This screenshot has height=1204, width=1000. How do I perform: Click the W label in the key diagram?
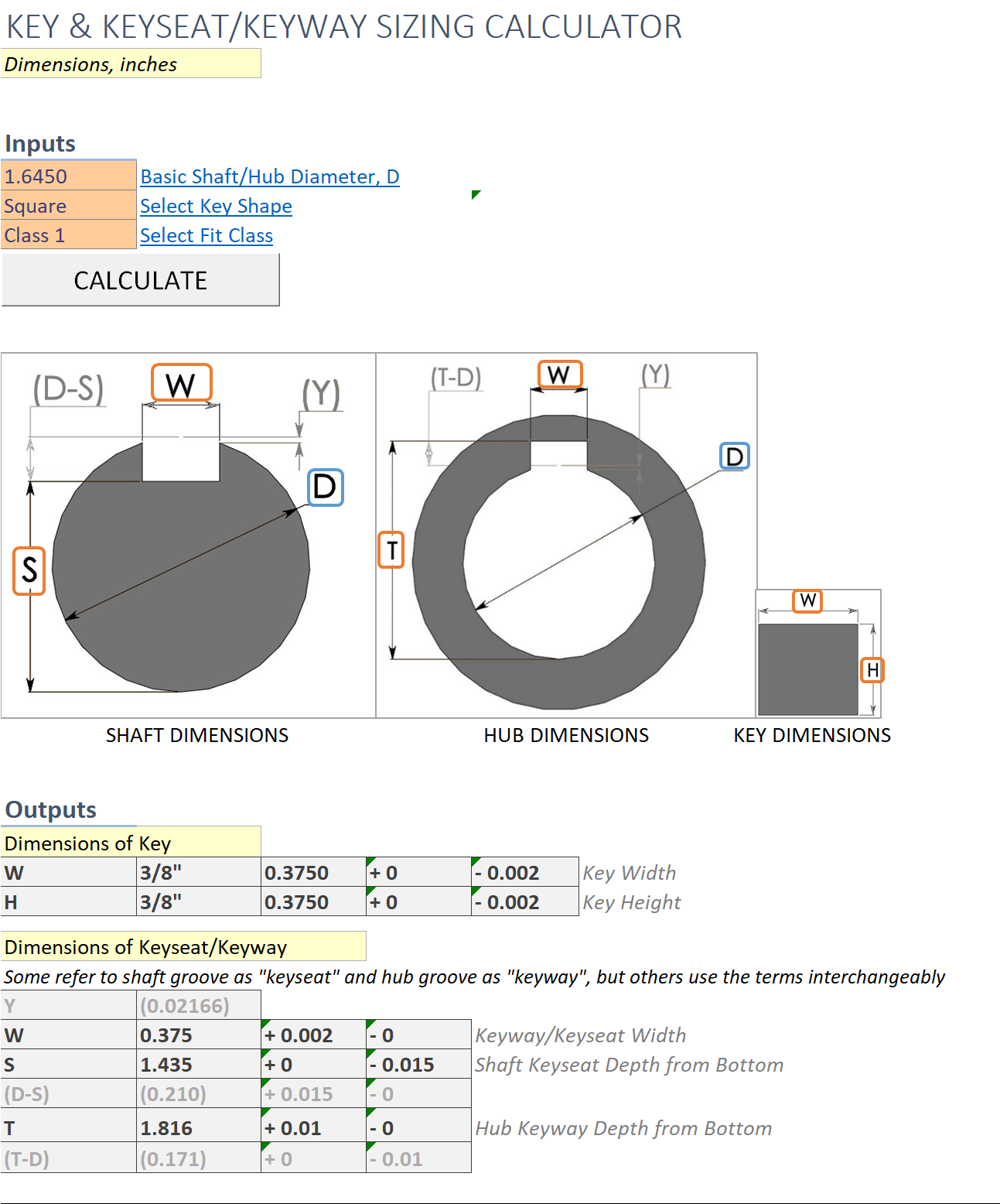[x=807, y=600]
